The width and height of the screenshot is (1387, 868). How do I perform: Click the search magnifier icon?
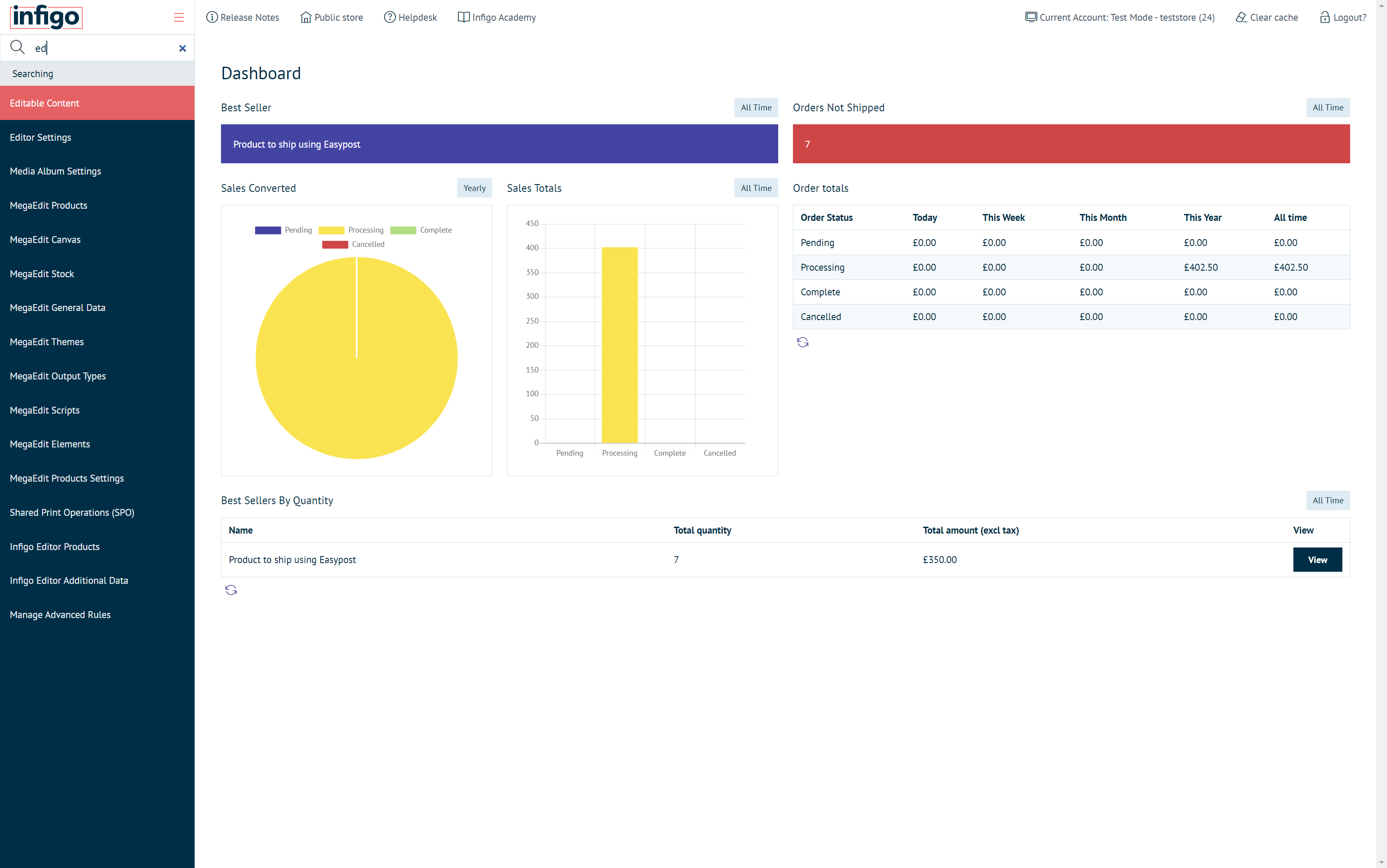coord(17,48)
